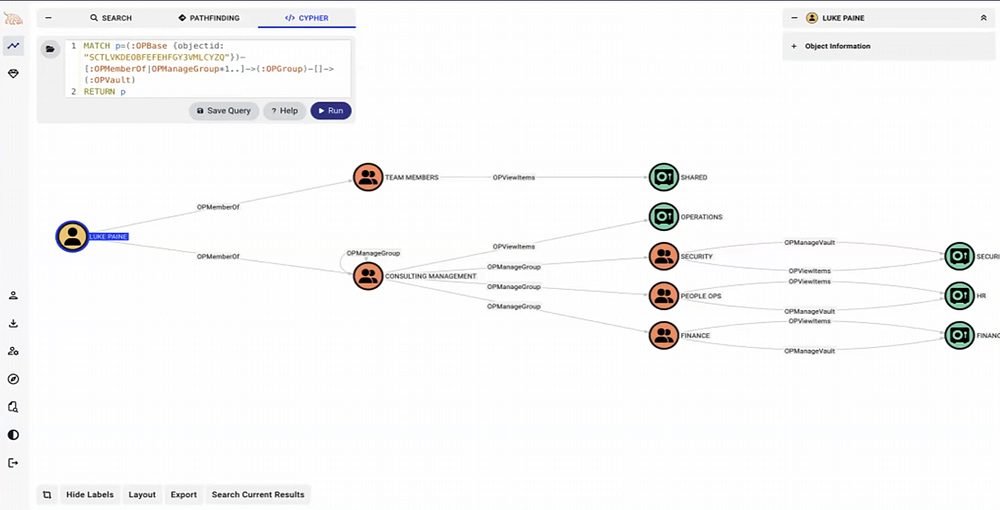
Task: Select the Security group node
Action: (663, 256)
